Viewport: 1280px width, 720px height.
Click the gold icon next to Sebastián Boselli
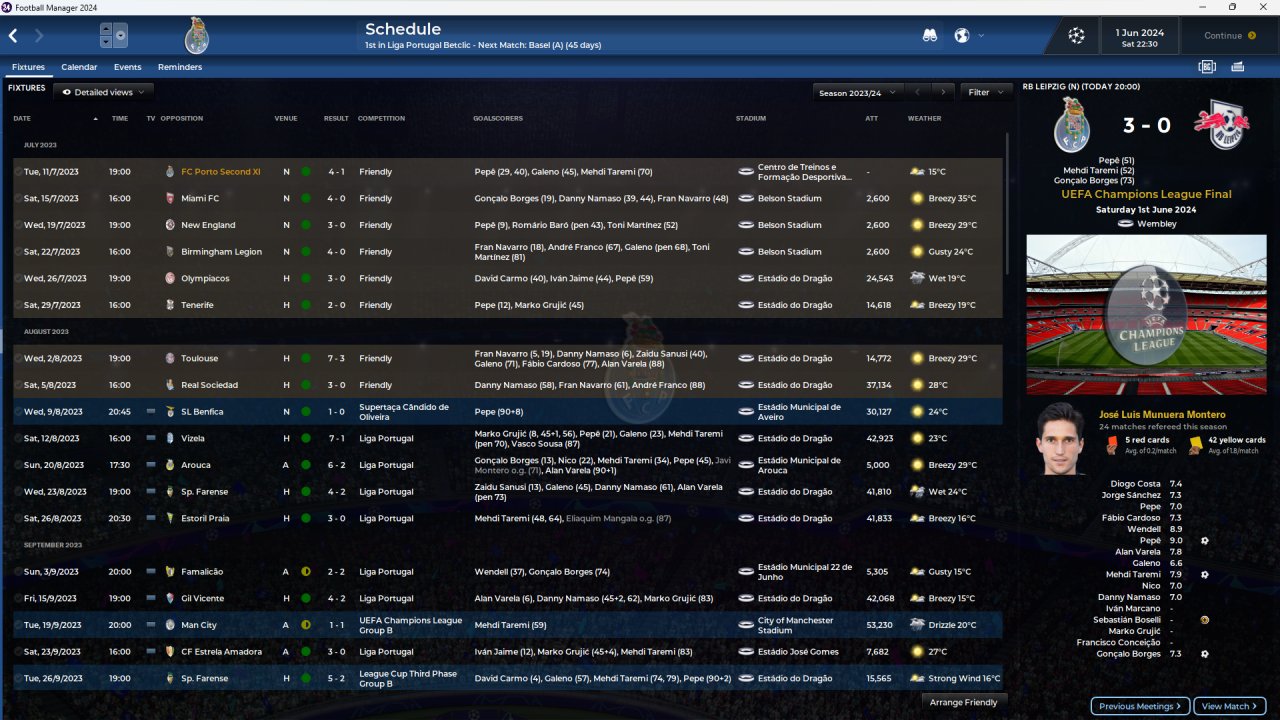pos(1204,620)
